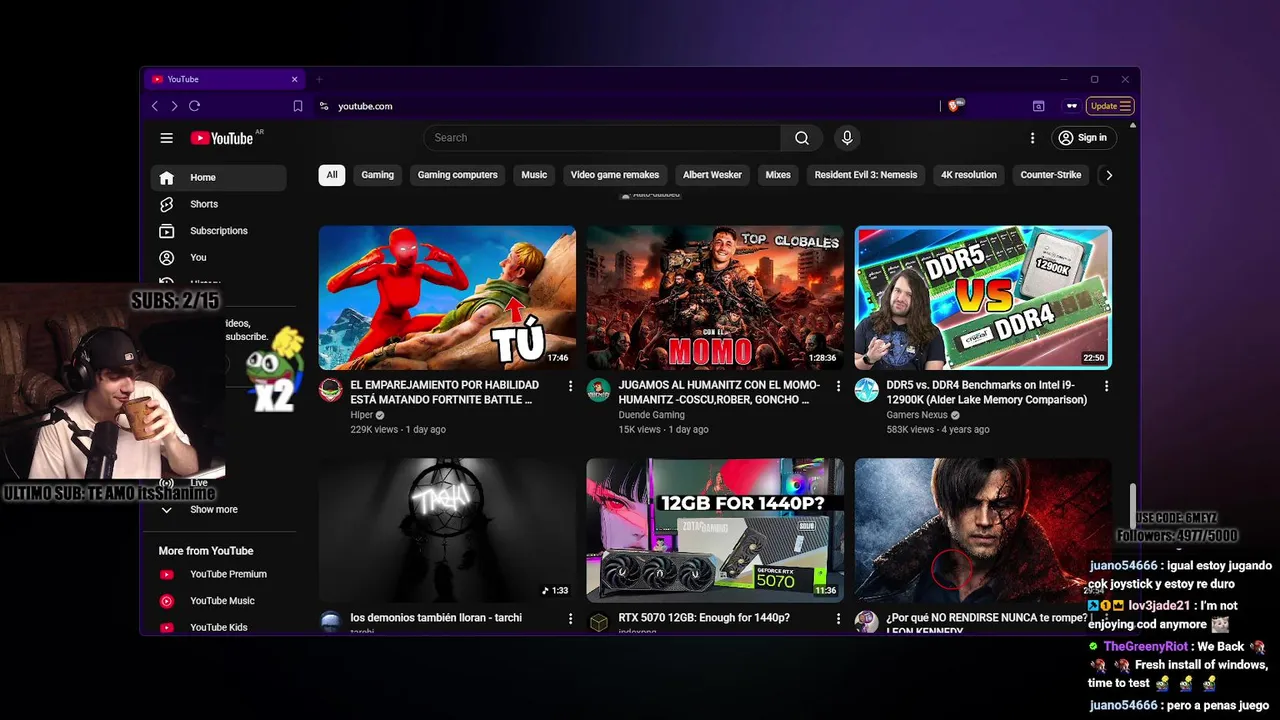Click the Sign in button
Image resolution: width=1280 pixels, height=720 pixels.
pos(1083,138)
